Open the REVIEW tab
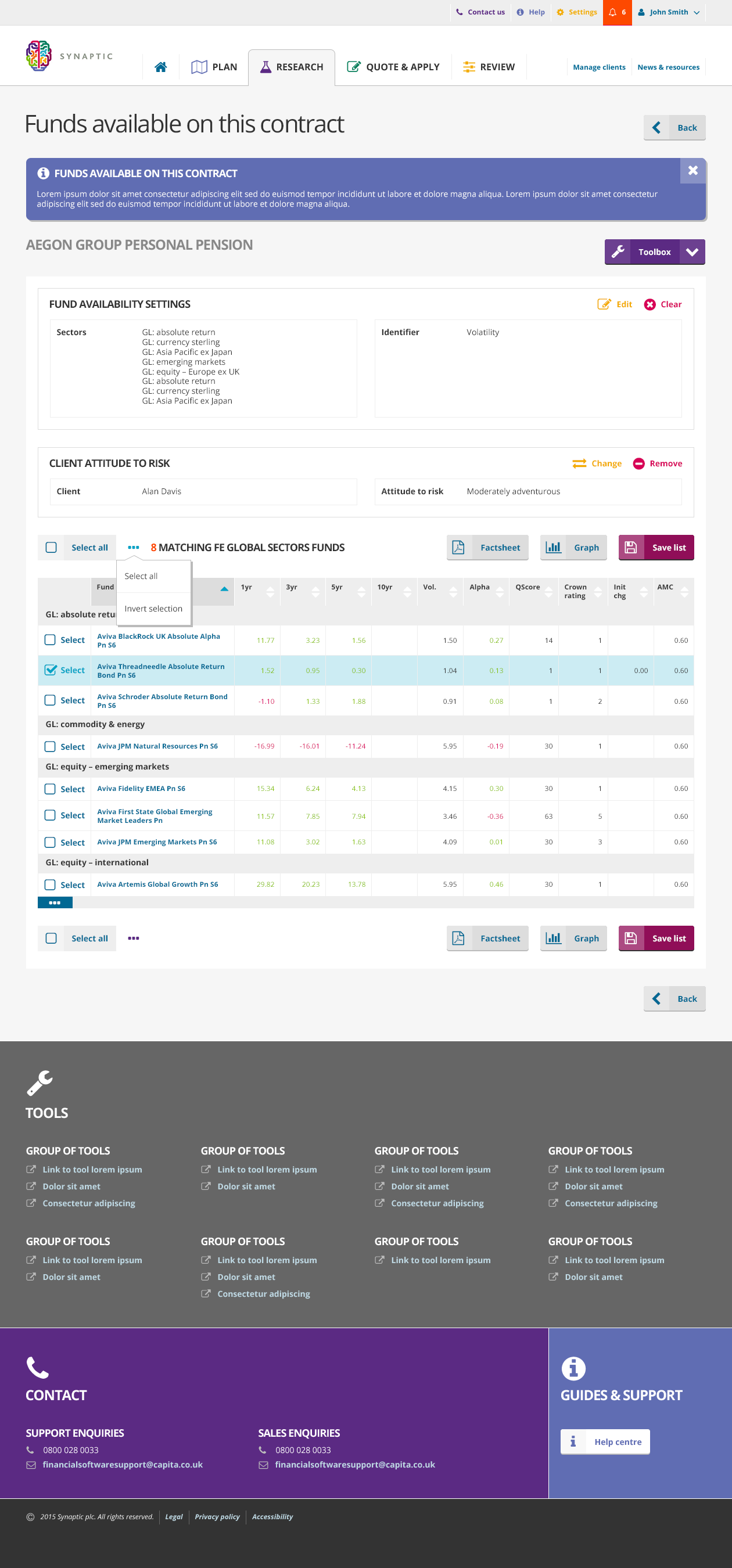The height and width of the screenshot is (1568, 732). coord(489,67)
